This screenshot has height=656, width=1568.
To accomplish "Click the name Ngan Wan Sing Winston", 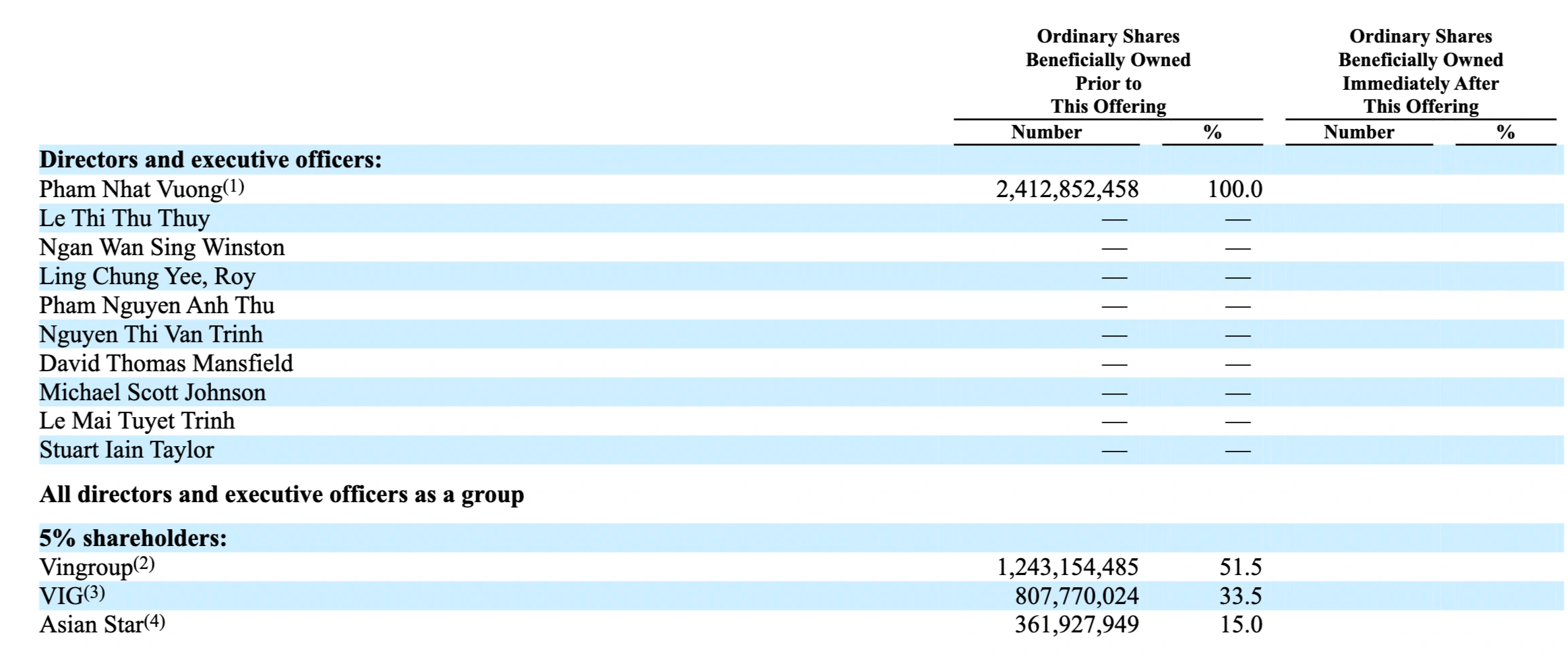I will coord(162,248).
